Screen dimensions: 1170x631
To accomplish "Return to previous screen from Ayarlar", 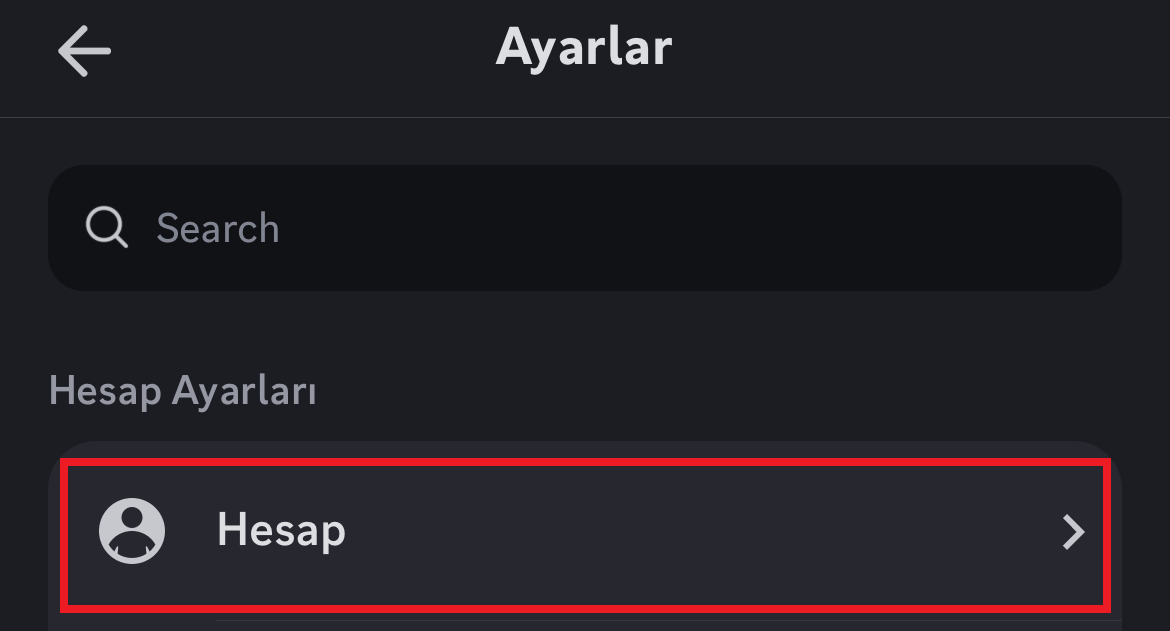I will (x=84, y=50).
